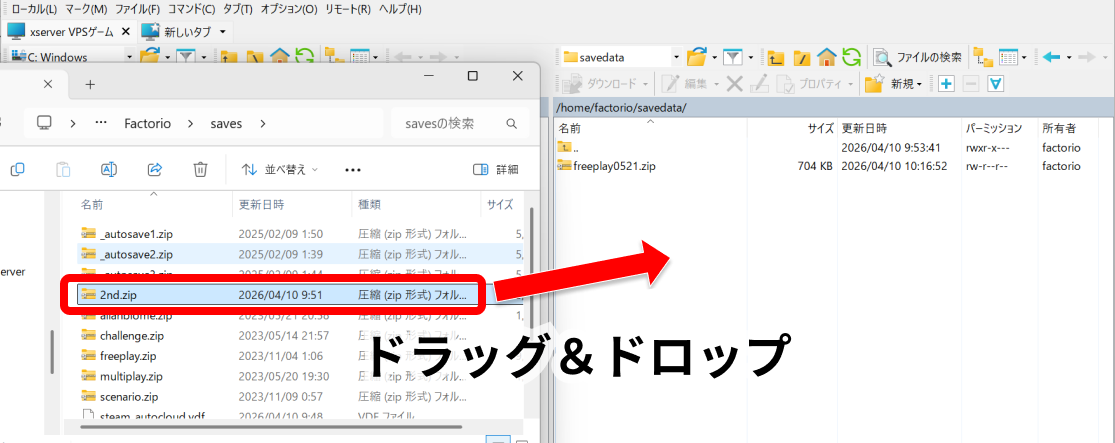Click the Explorer share icon
1115x443 pixels.
155,169
